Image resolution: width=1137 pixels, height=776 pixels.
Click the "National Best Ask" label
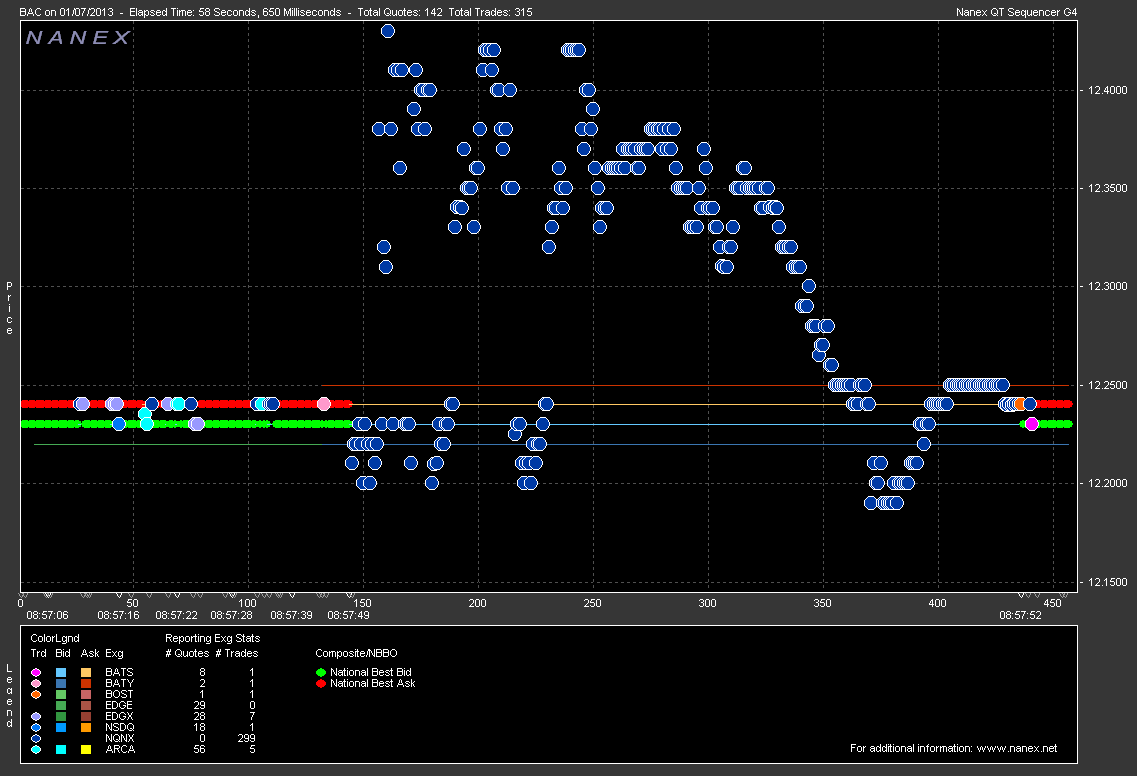pyautogui.click(x=373, y=683)
